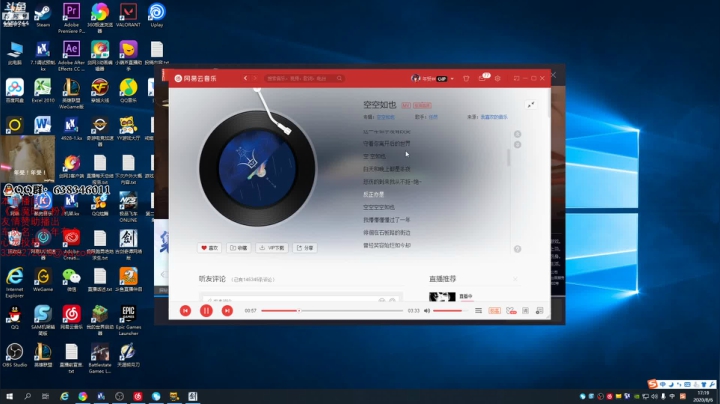Open the skin theme icon in title bar
This screenshot has height=404, width=720.
pos(466,79)
